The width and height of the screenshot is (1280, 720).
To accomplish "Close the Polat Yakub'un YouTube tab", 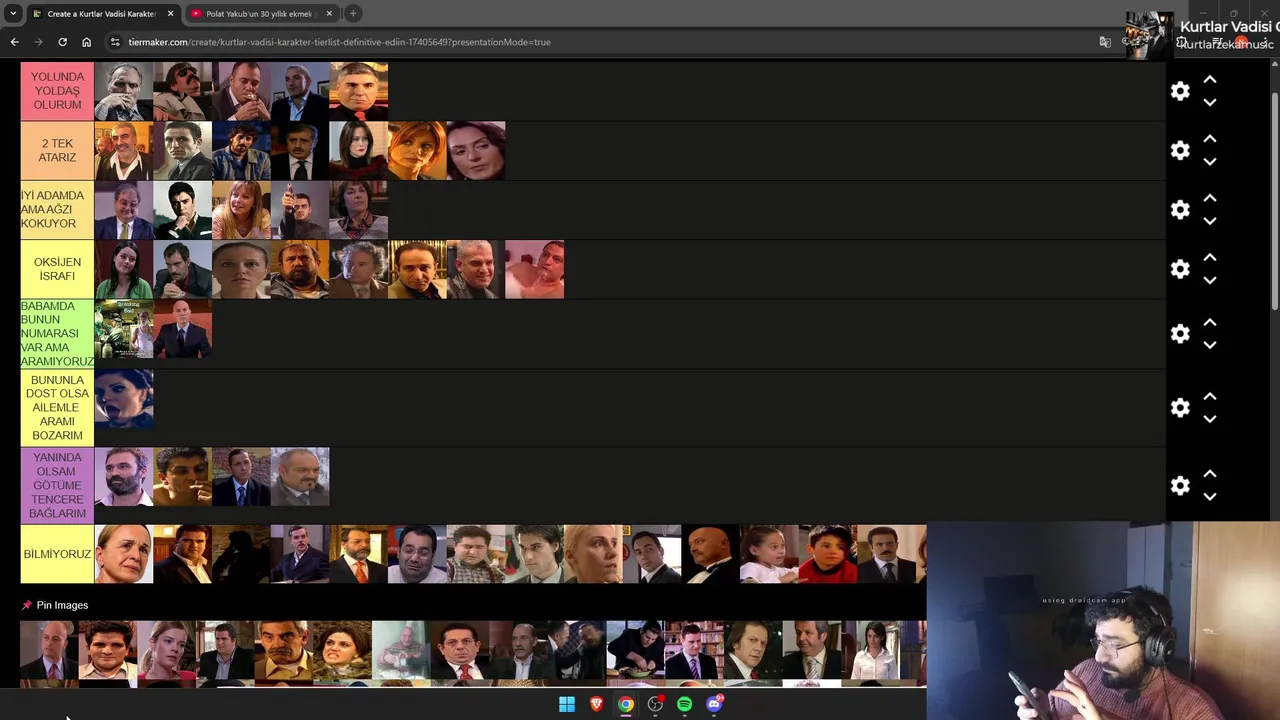I will point(329,13).
